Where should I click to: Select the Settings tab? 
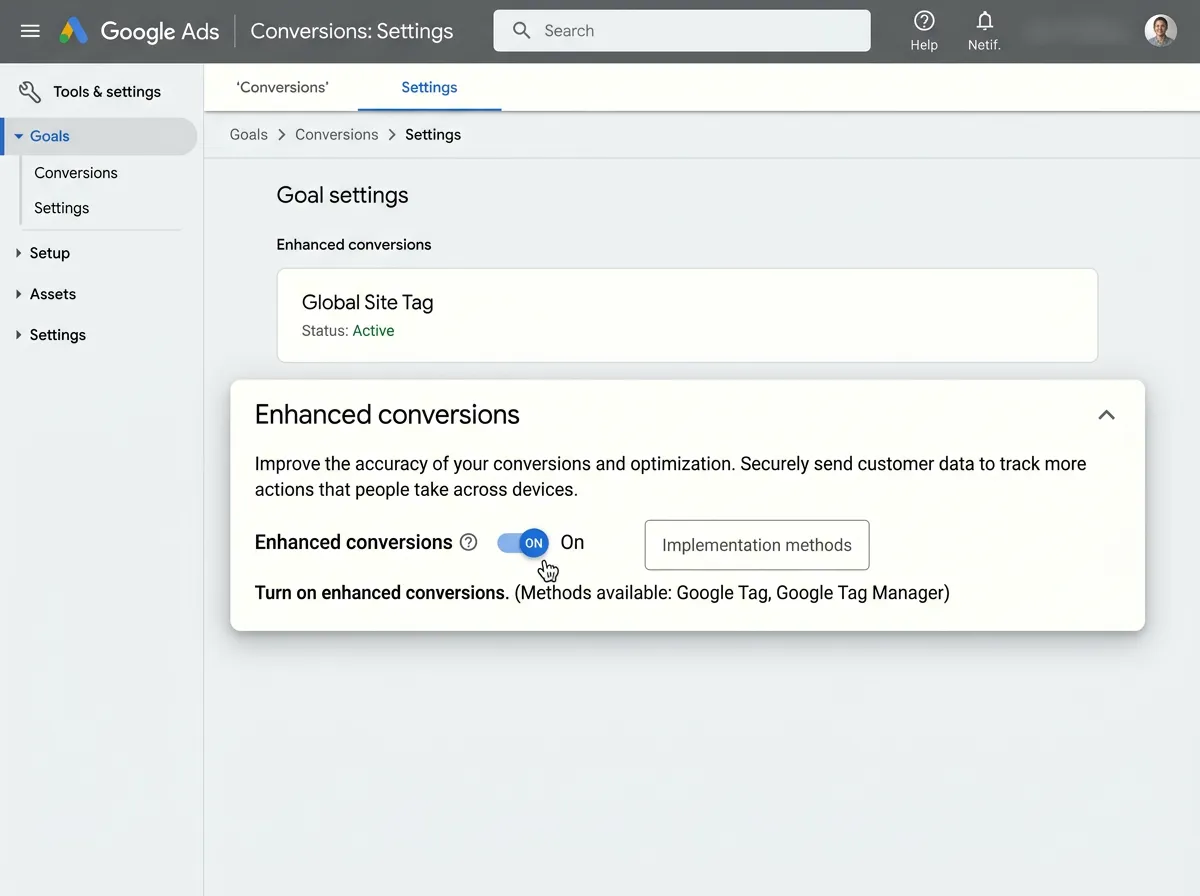(428, 87)
